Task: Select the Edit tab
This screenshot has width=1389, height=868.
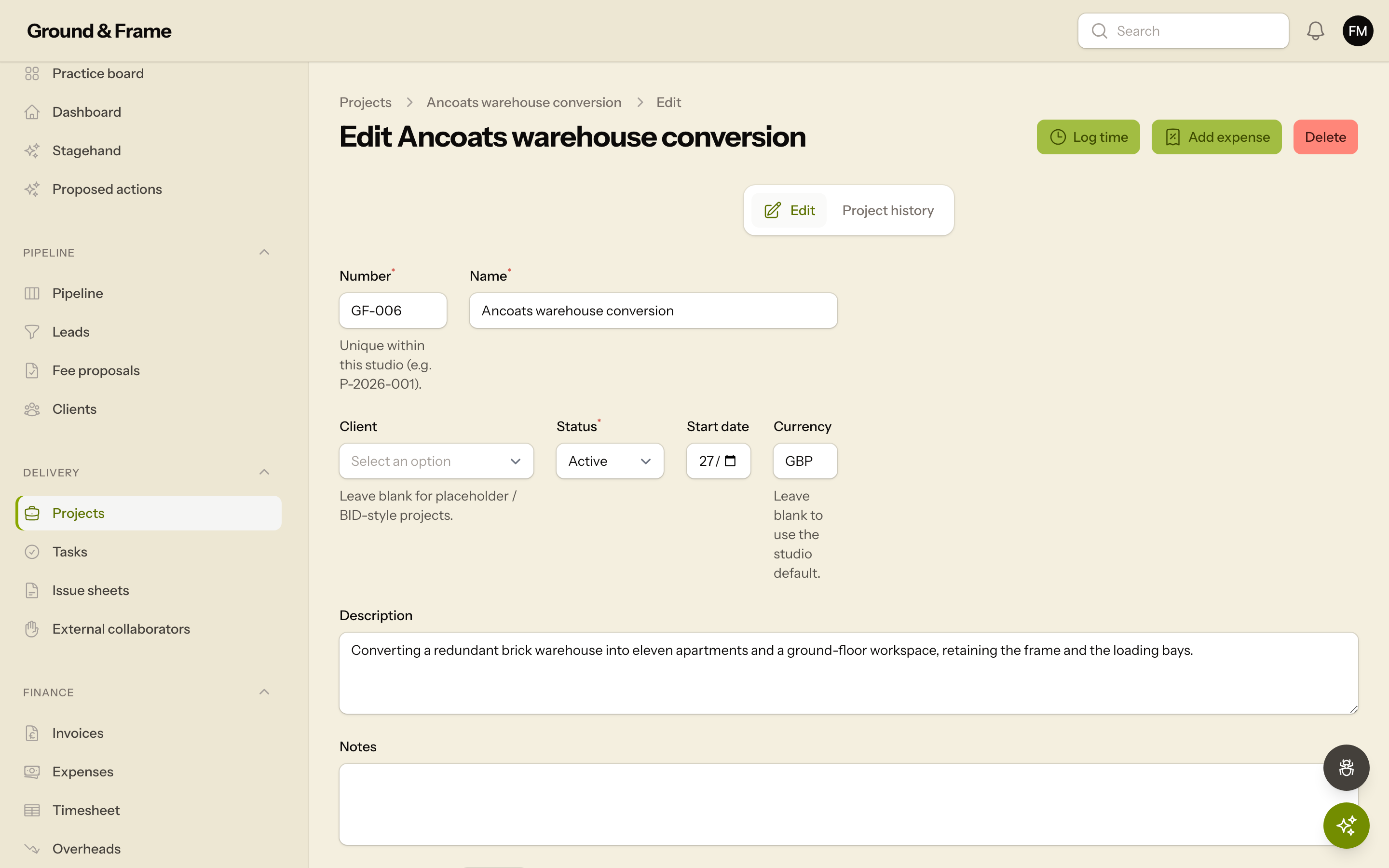Action: click(789, 210)
